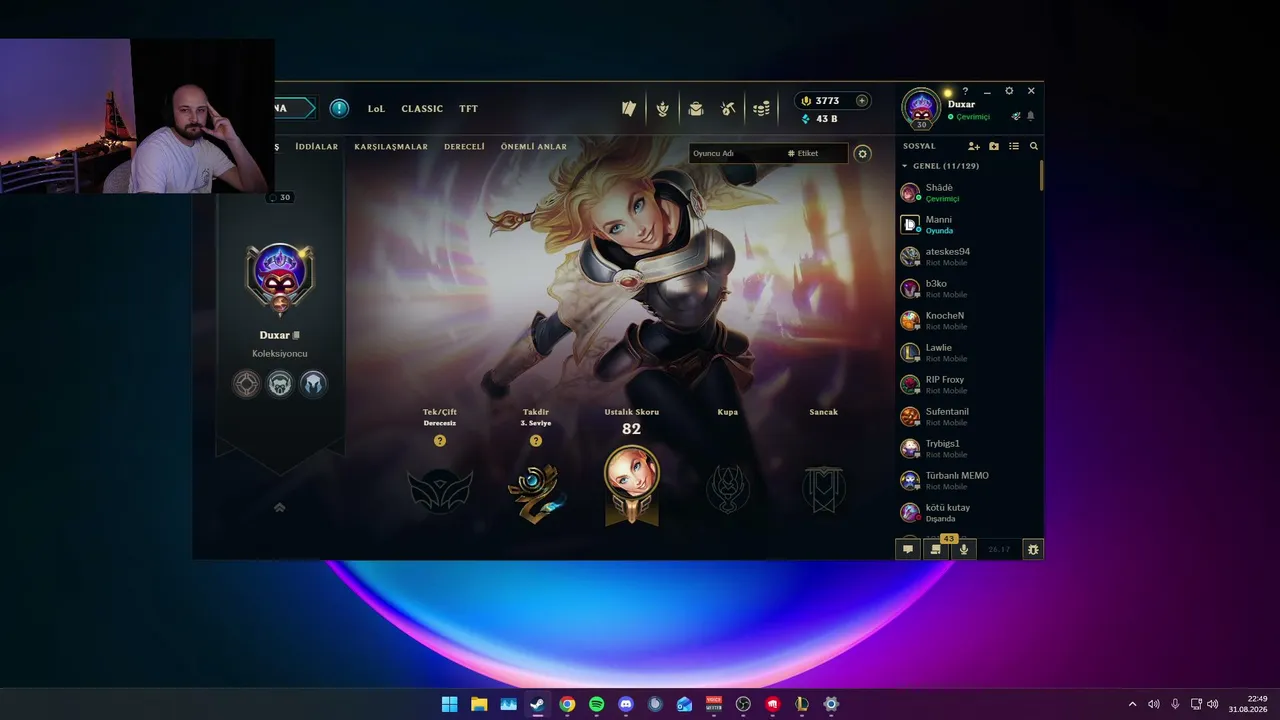Open Steam from the taskbar
Screen dimensions: 1280x720
(x=538, y=704)
